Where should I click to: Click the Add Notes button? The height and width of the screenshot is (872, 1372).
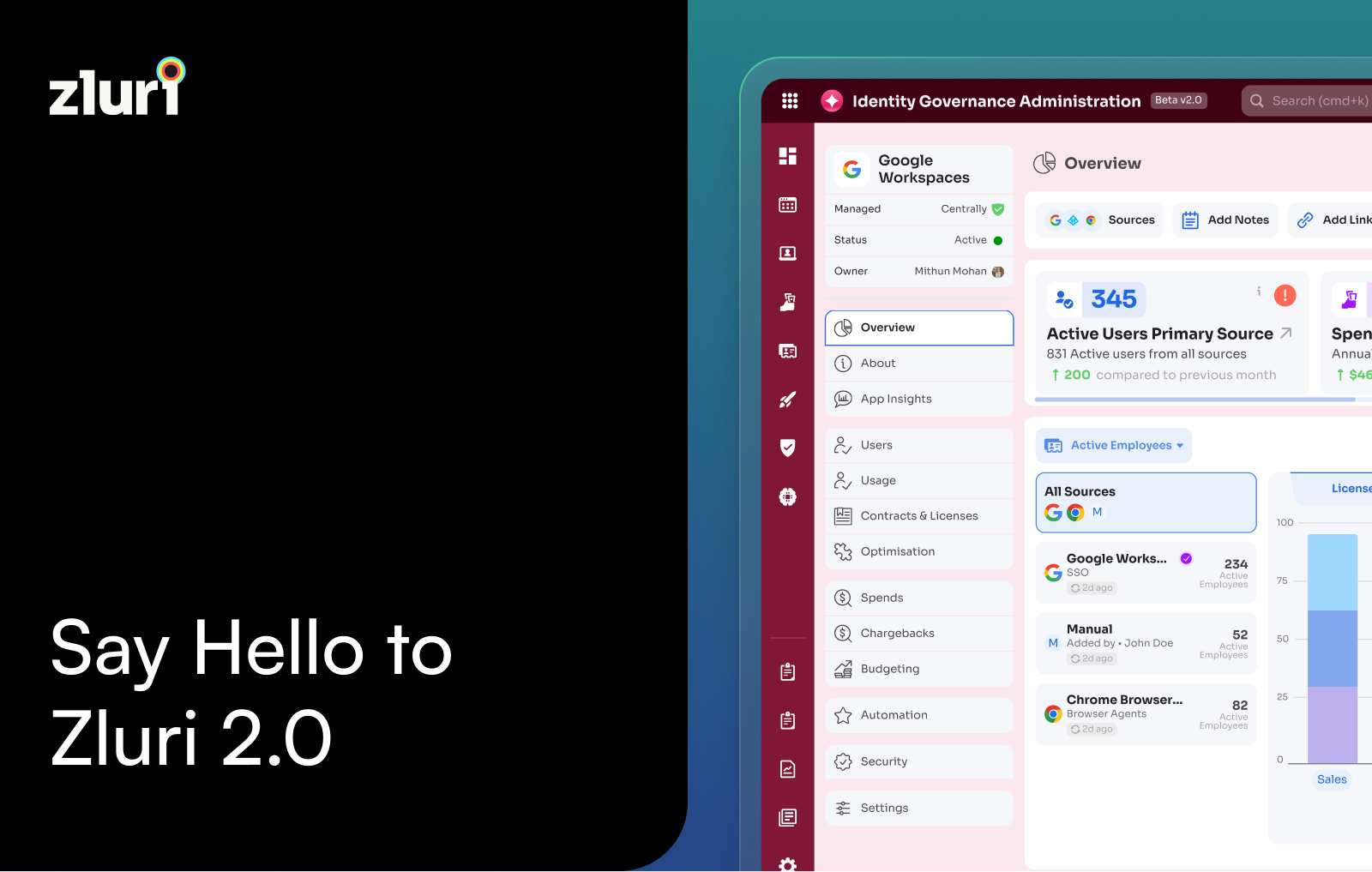[1225, 220]
